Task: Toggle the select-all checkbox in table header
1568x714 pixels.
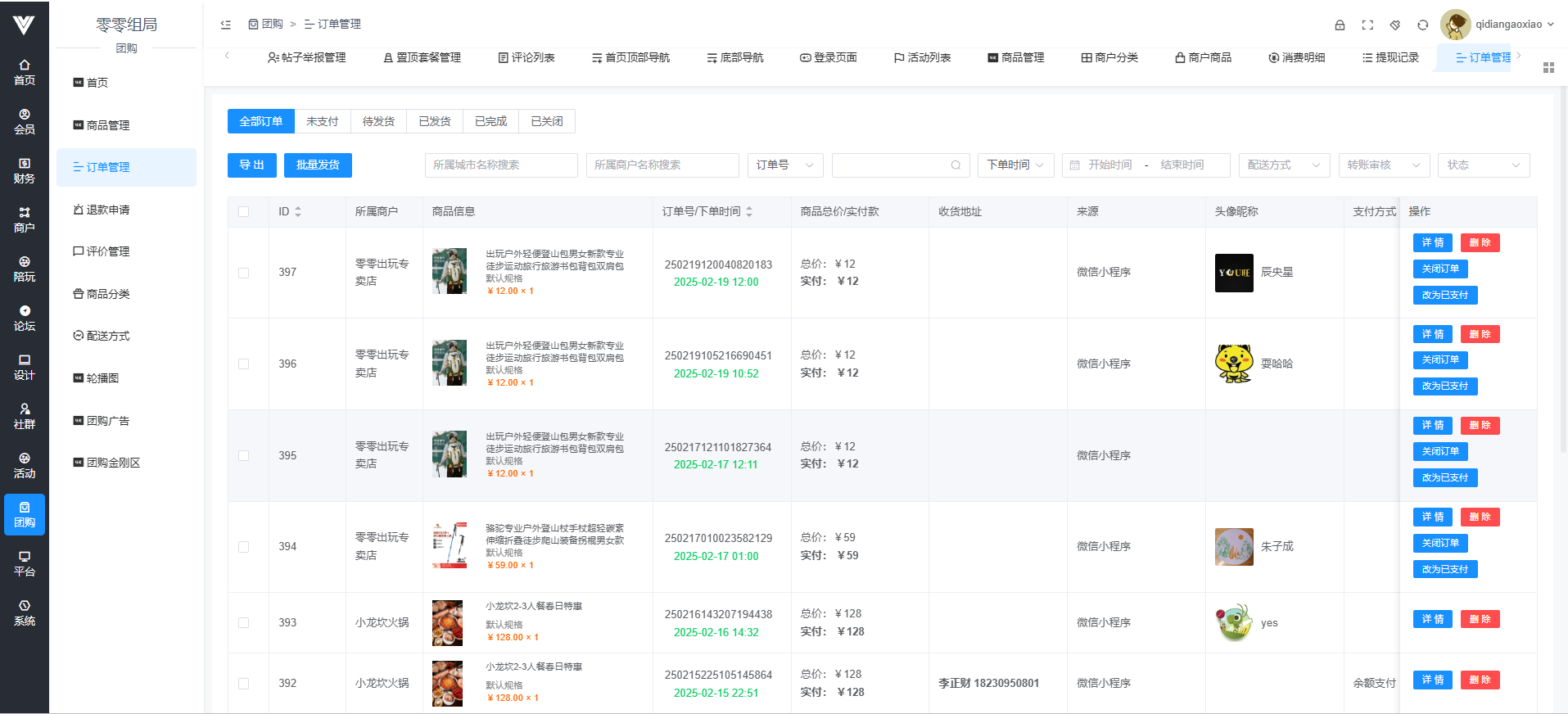Action: click(x=244, y=212)
